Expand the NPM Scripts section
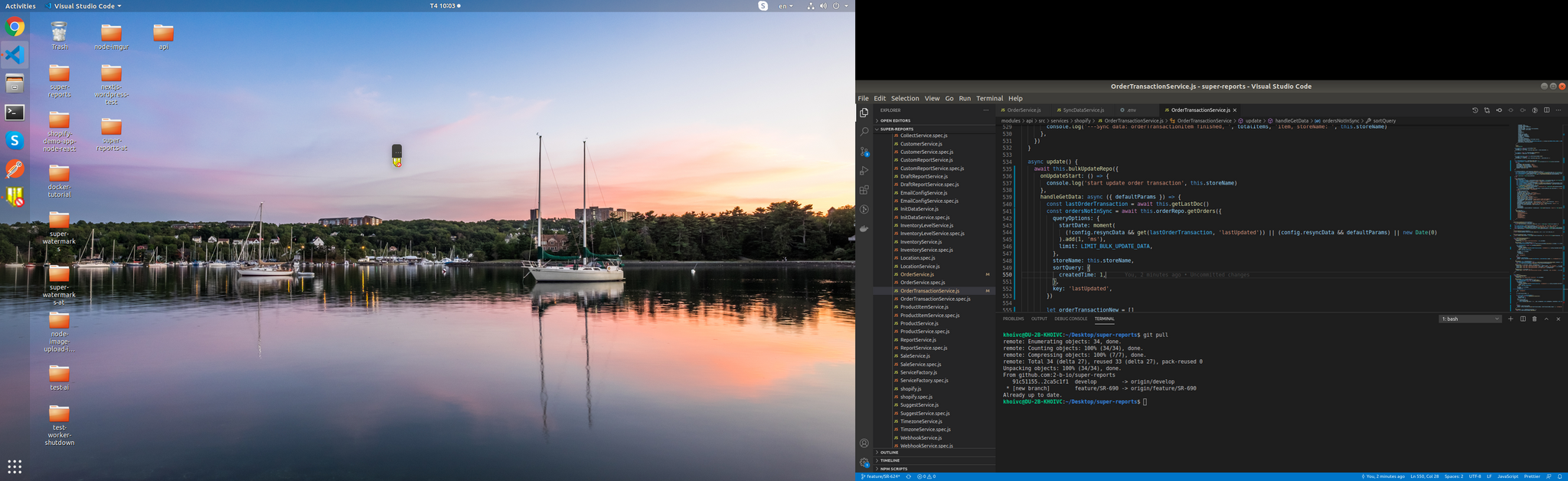The width and height of the screenshot is (1568, 481). tap(893, 469)
